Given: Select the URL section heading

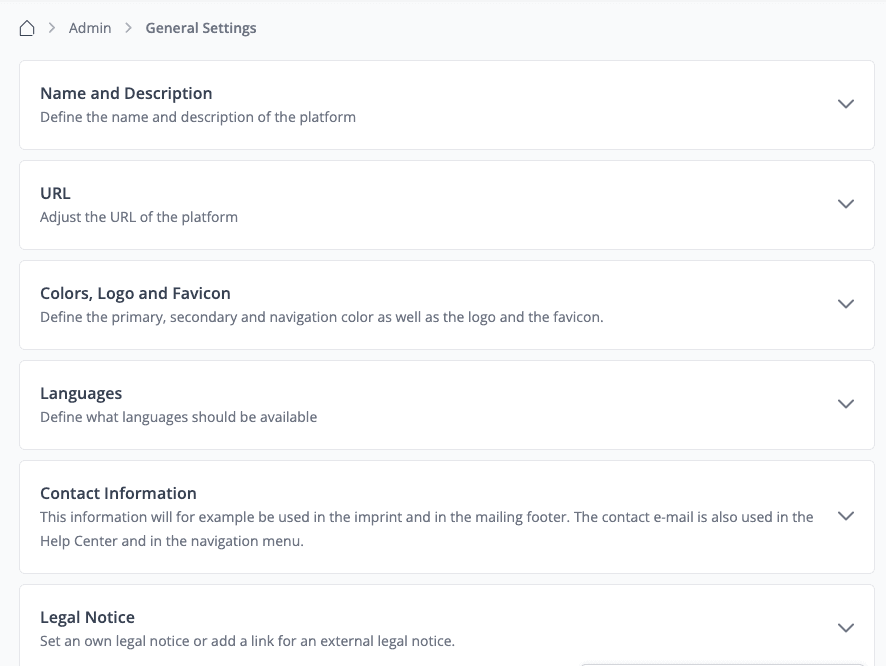Looking at the screenshot, I should 55,193.
